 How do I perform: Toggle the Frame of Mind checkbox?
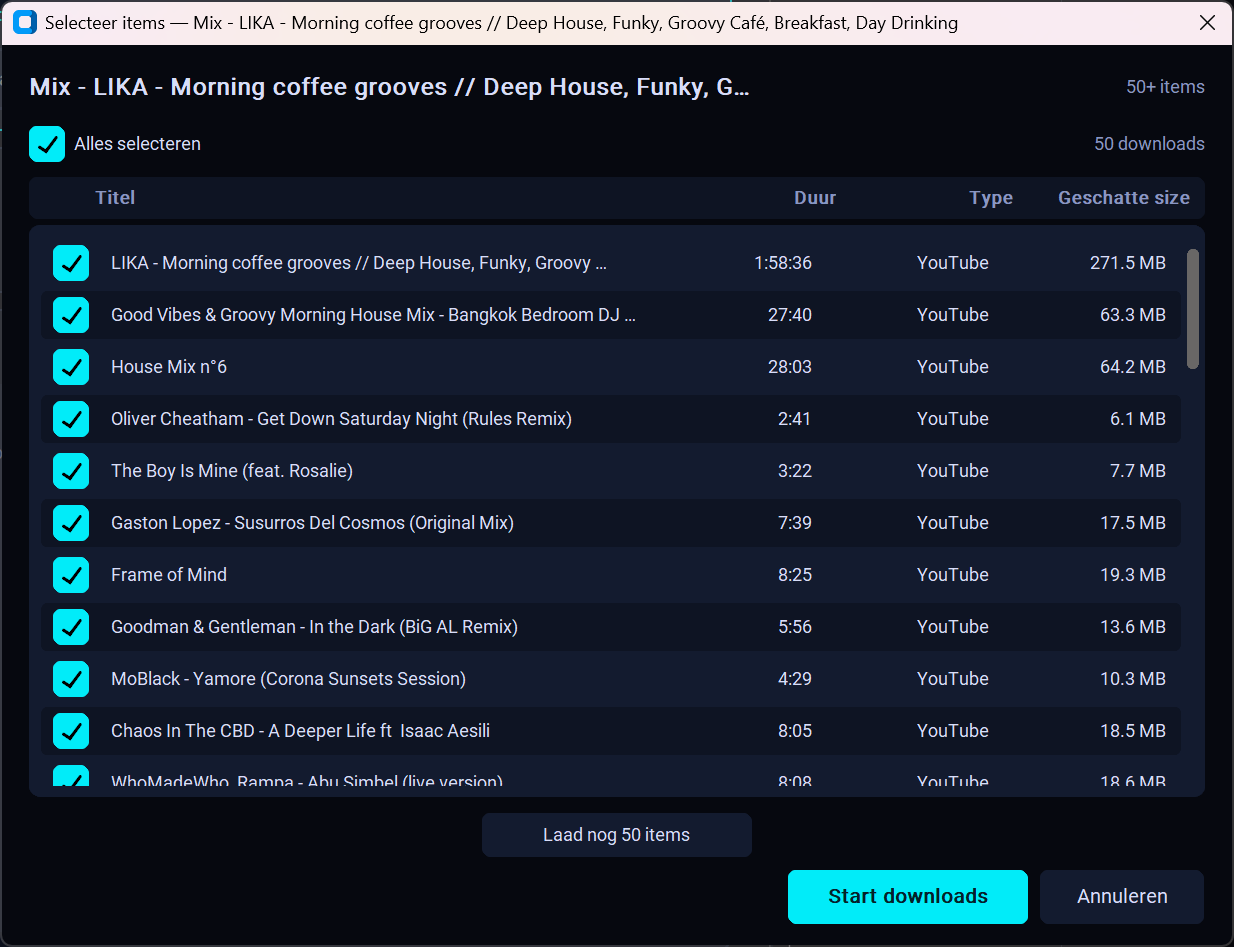(71, 575)
